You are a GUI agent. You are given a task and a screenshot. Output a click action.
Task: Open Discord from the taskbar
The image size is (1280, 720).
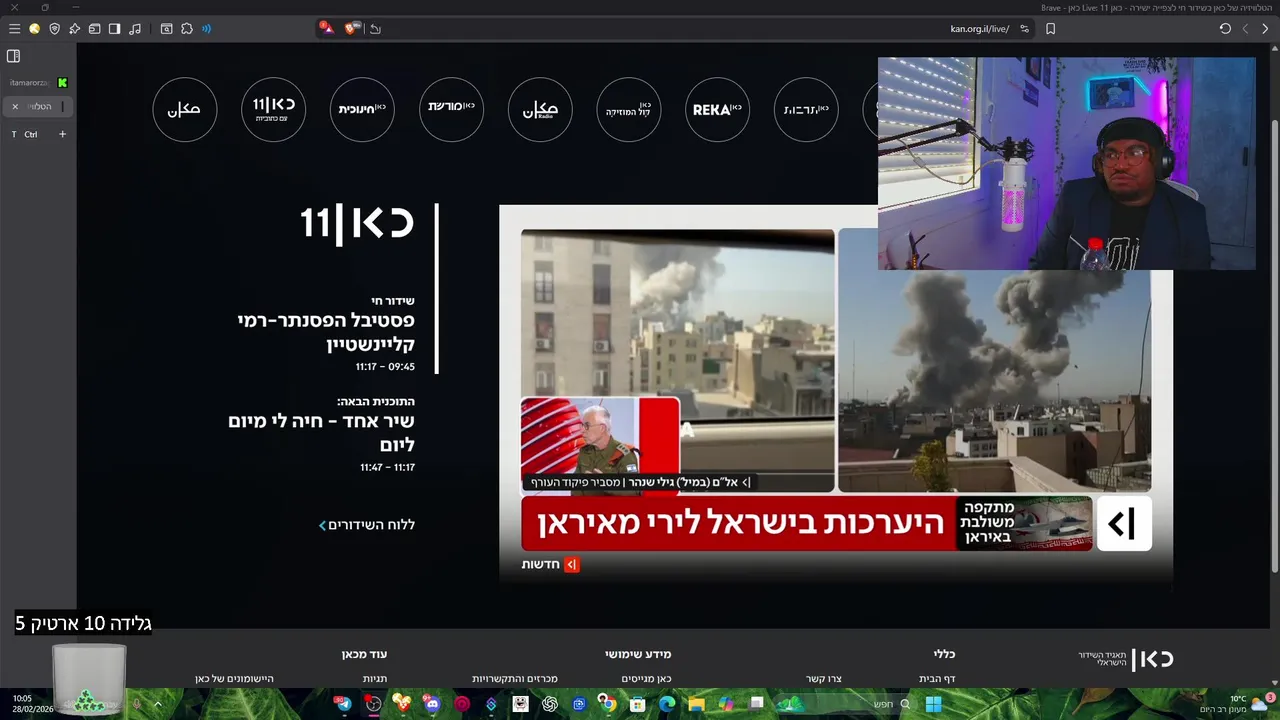click(x=432, y=704)
